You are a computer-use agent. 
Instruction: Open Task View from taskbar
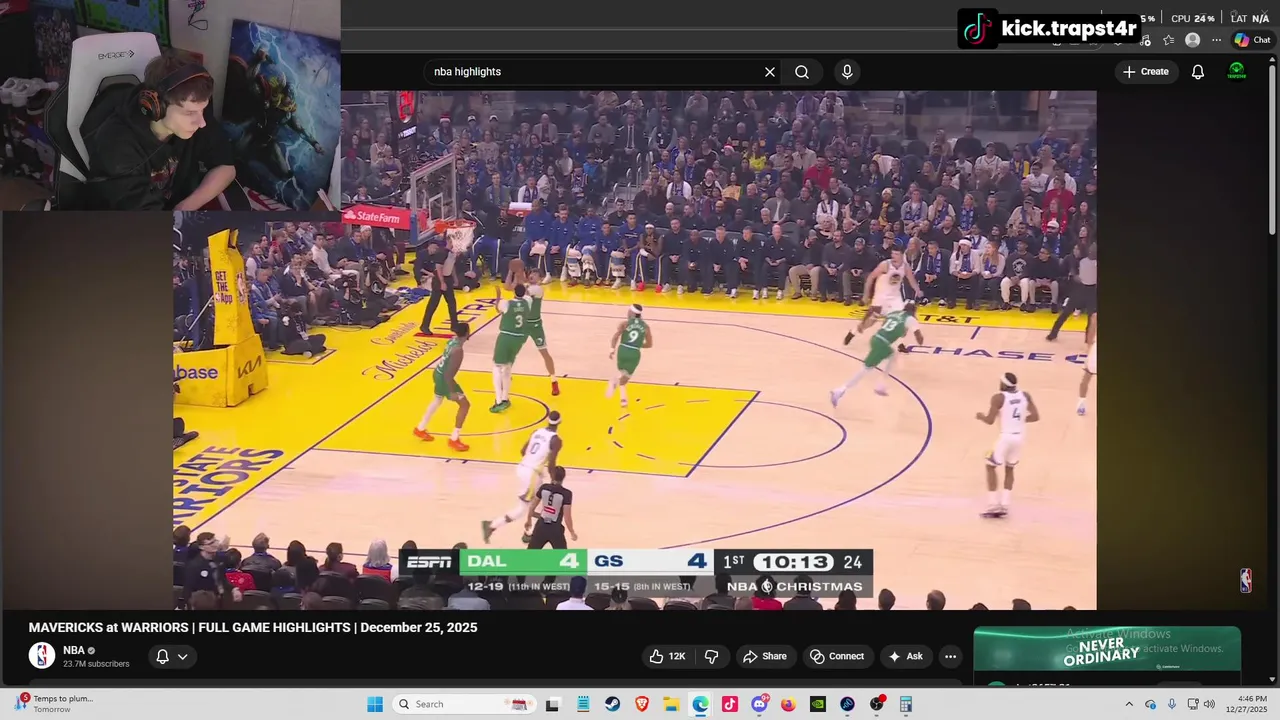coord(552,704)
